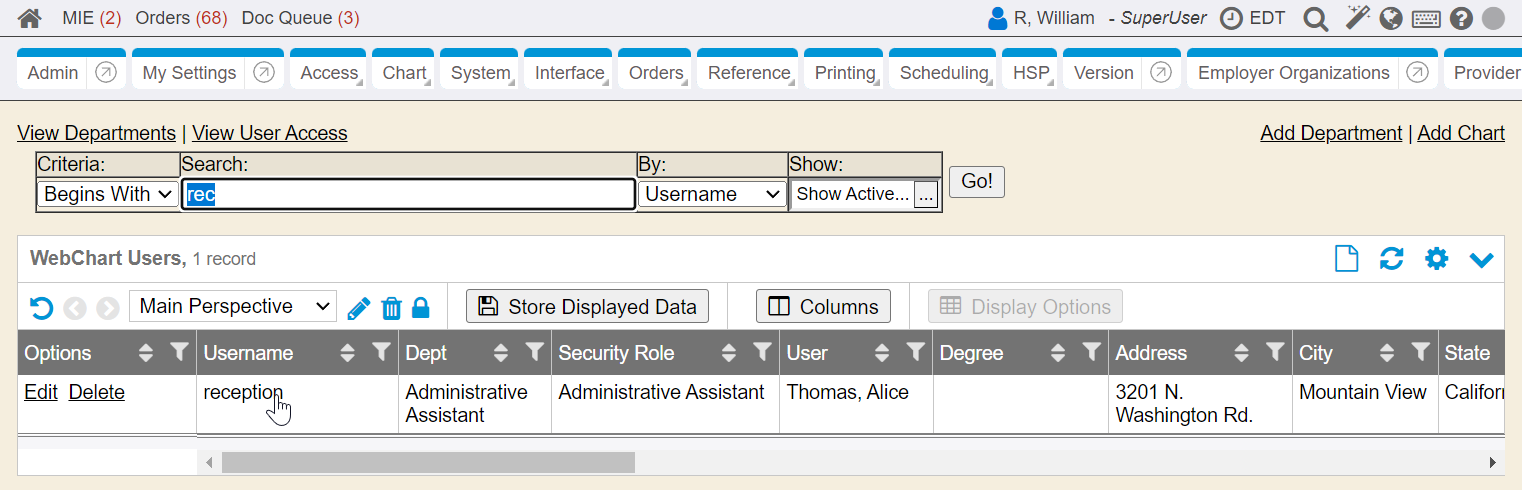Toggle sort on the Dept column

click(x=501, y=352)
